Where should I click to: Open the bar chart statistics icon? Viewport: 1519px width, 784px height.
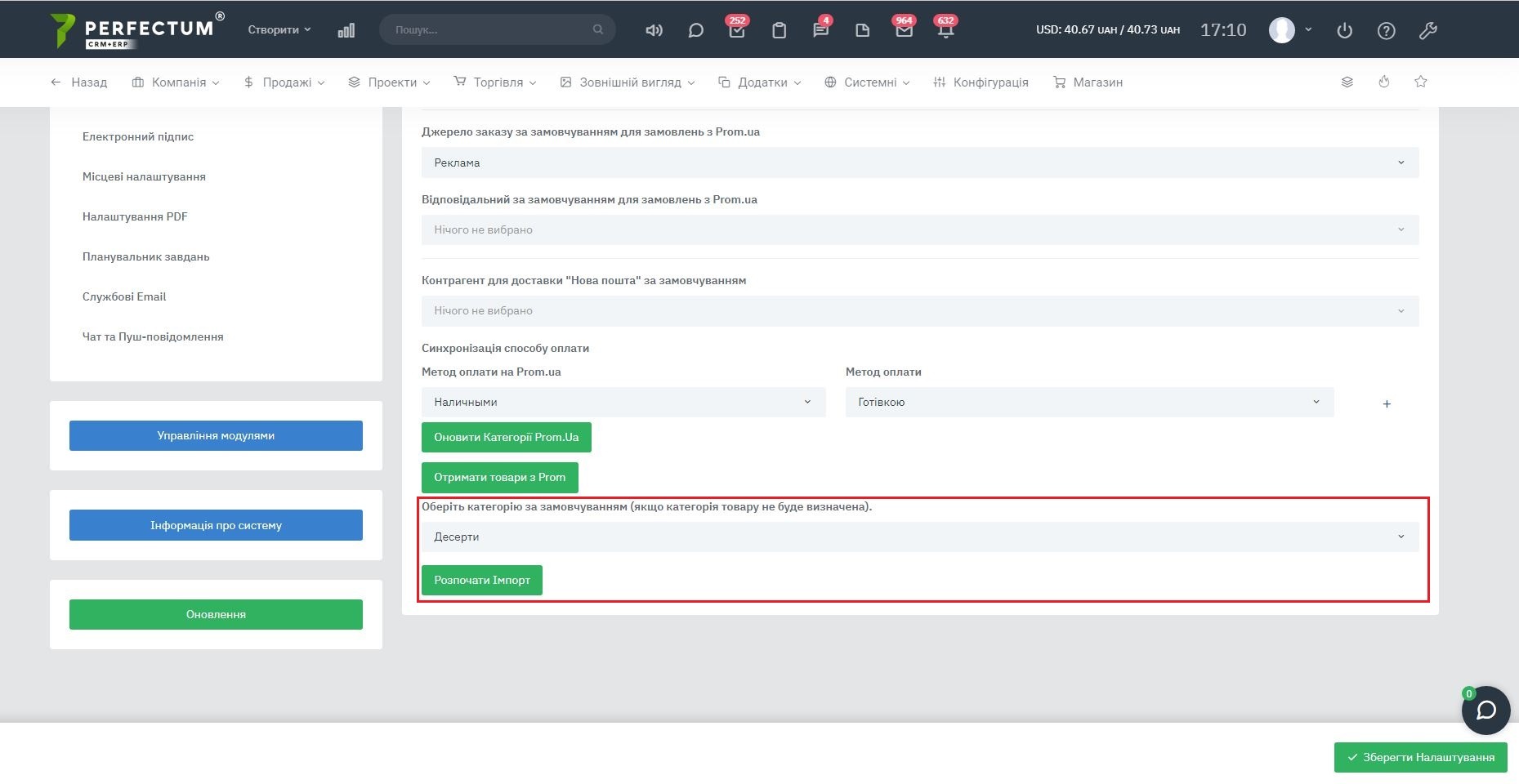coord(346,30)
